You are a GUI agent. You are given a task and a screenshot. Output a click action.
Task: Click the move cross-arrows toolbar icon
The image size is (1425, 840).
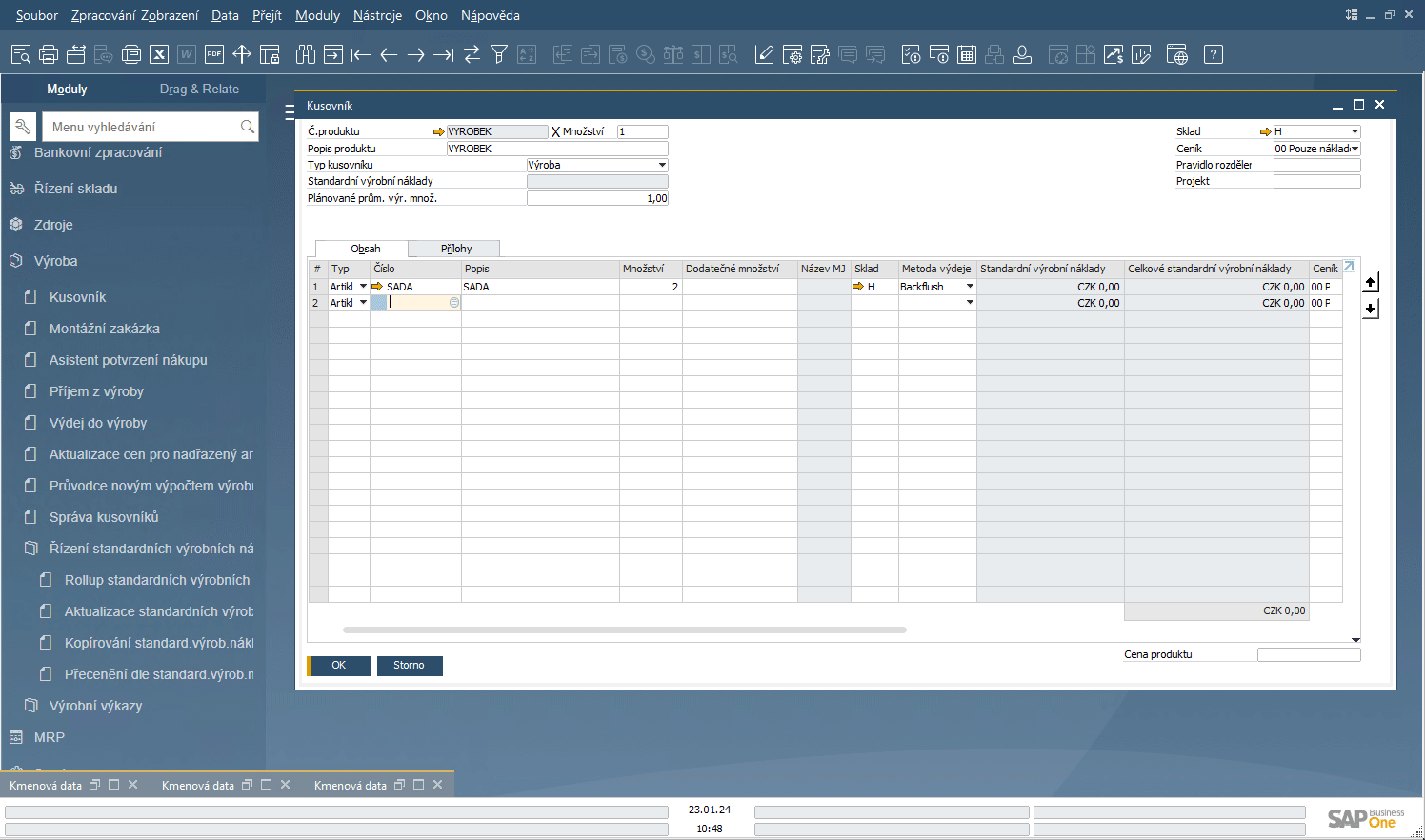(x=242, y=54)
